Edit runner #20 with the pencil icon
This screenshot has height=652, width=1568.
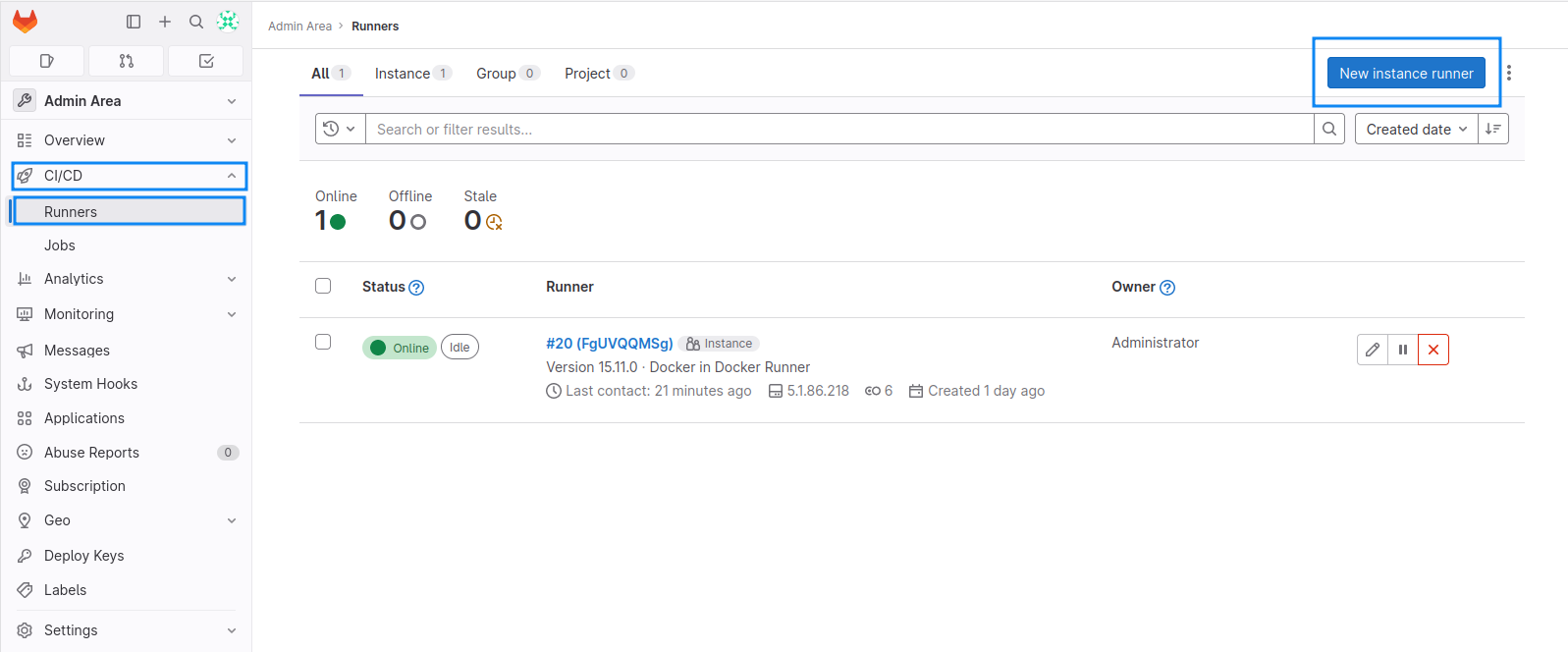[1373, 350]
